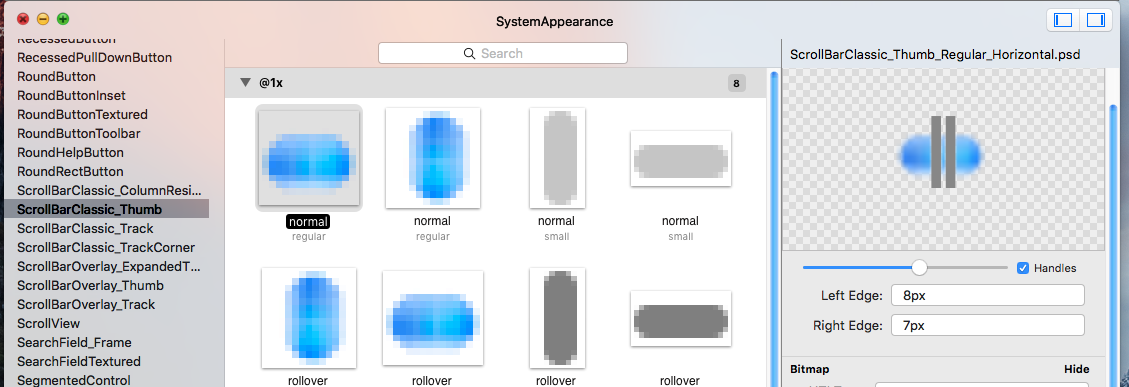Select ScrollBarClassic_TrackCorner in sidebar
This screenshot has width=1129, height=387.
(106, 247)
